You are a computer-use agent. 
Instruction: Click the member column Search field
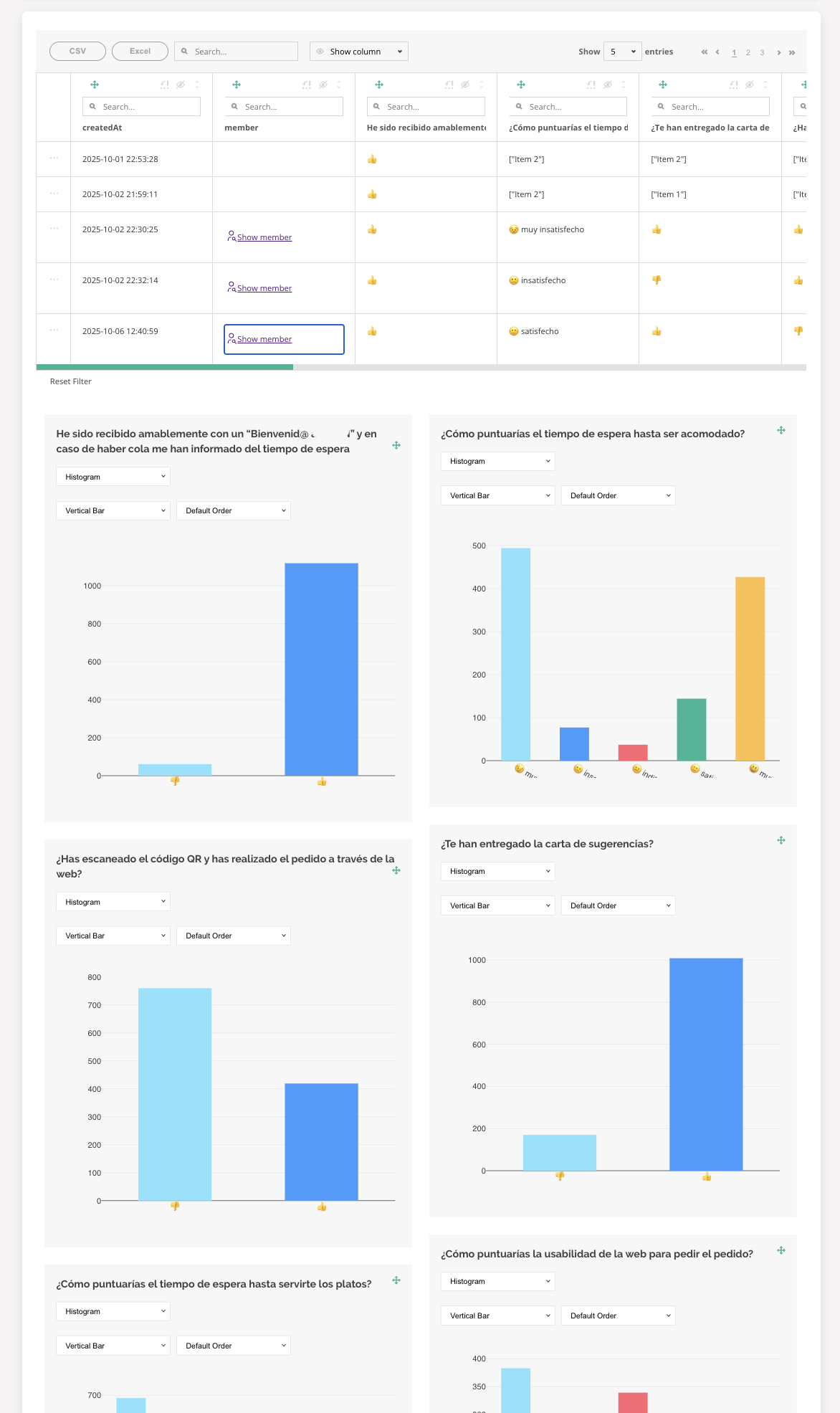(284, 106)
